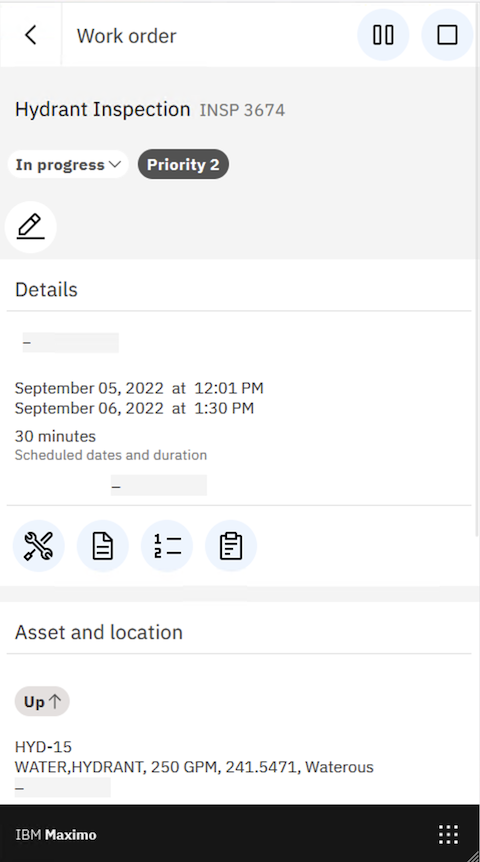Click the Hydrant Inspection title
480x862 pixels.
point(102,109)
